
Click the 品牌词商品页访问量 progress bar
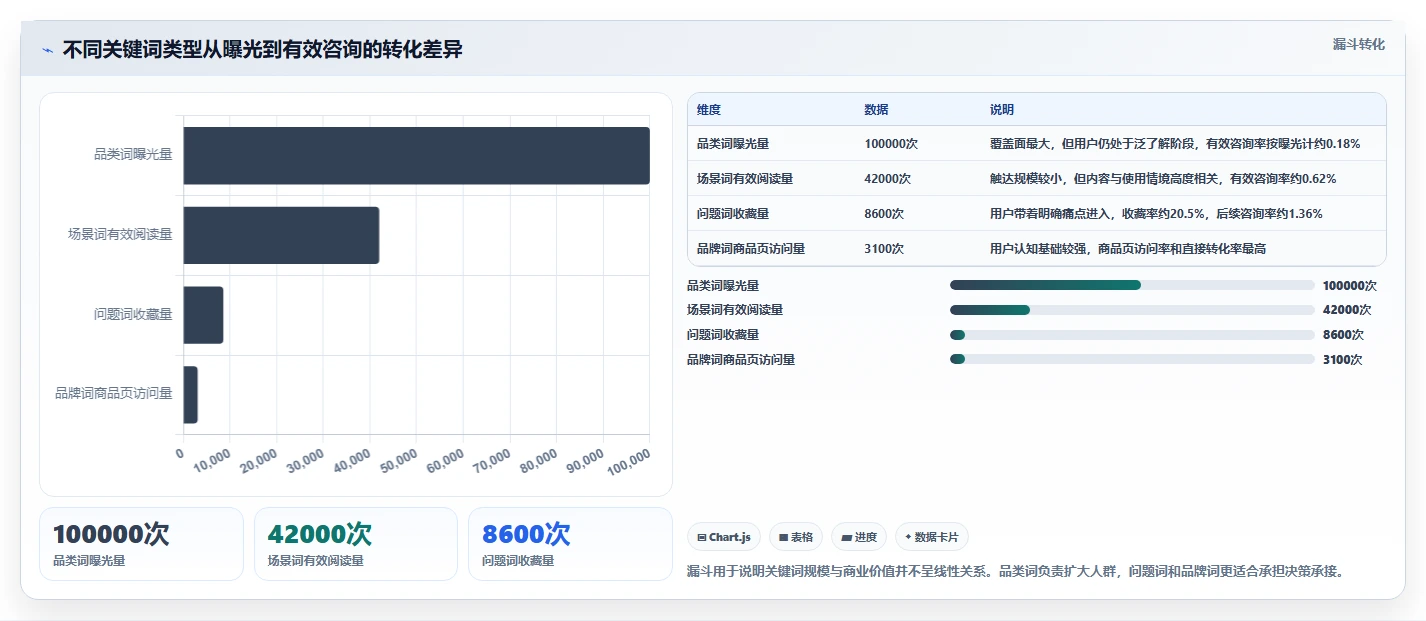click(1132, 360)
